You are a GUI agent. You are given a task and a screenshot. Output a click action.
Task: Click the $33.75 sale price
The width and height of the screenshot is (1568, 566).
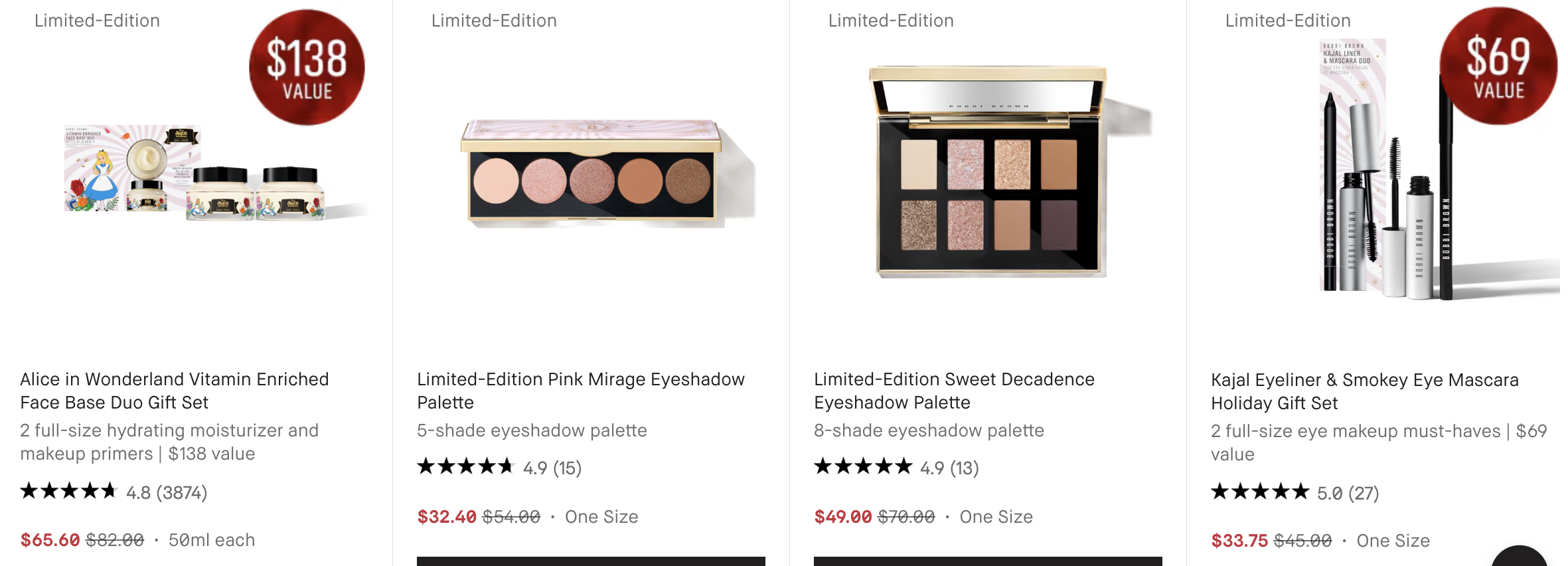(1239, 541)
